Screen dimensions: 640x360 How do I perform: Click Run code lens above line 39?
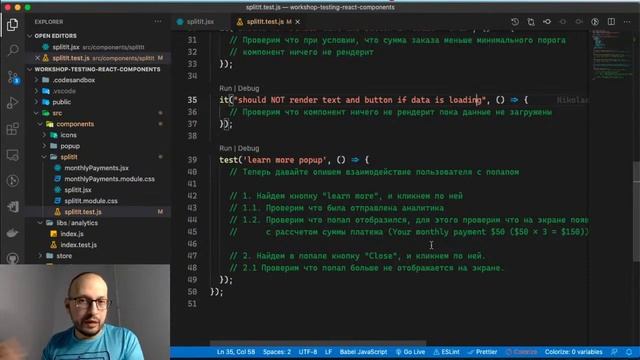pyautogui.click(x=225, y=148)
